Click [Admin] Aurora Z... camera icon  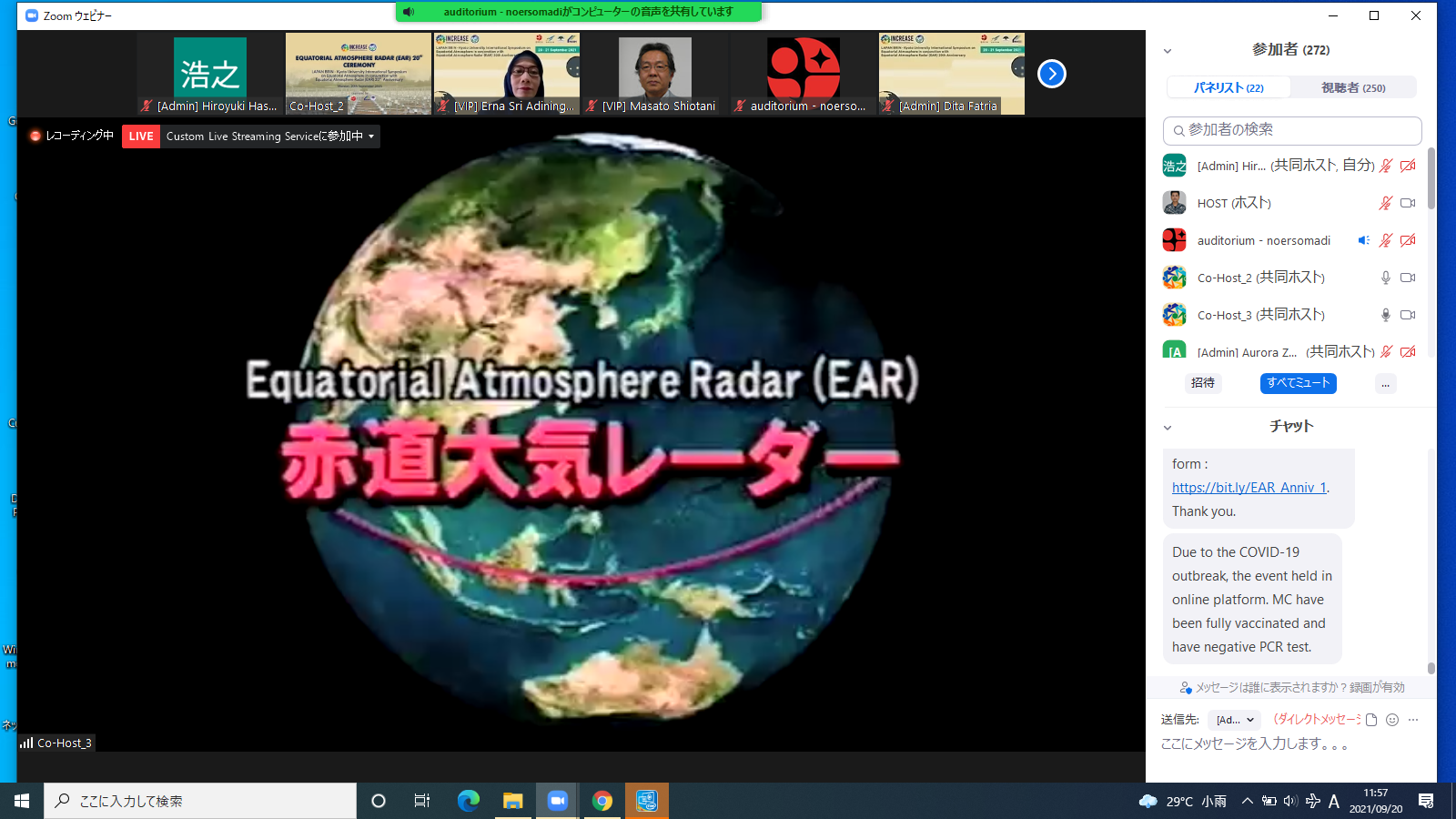pos(1408,351)
